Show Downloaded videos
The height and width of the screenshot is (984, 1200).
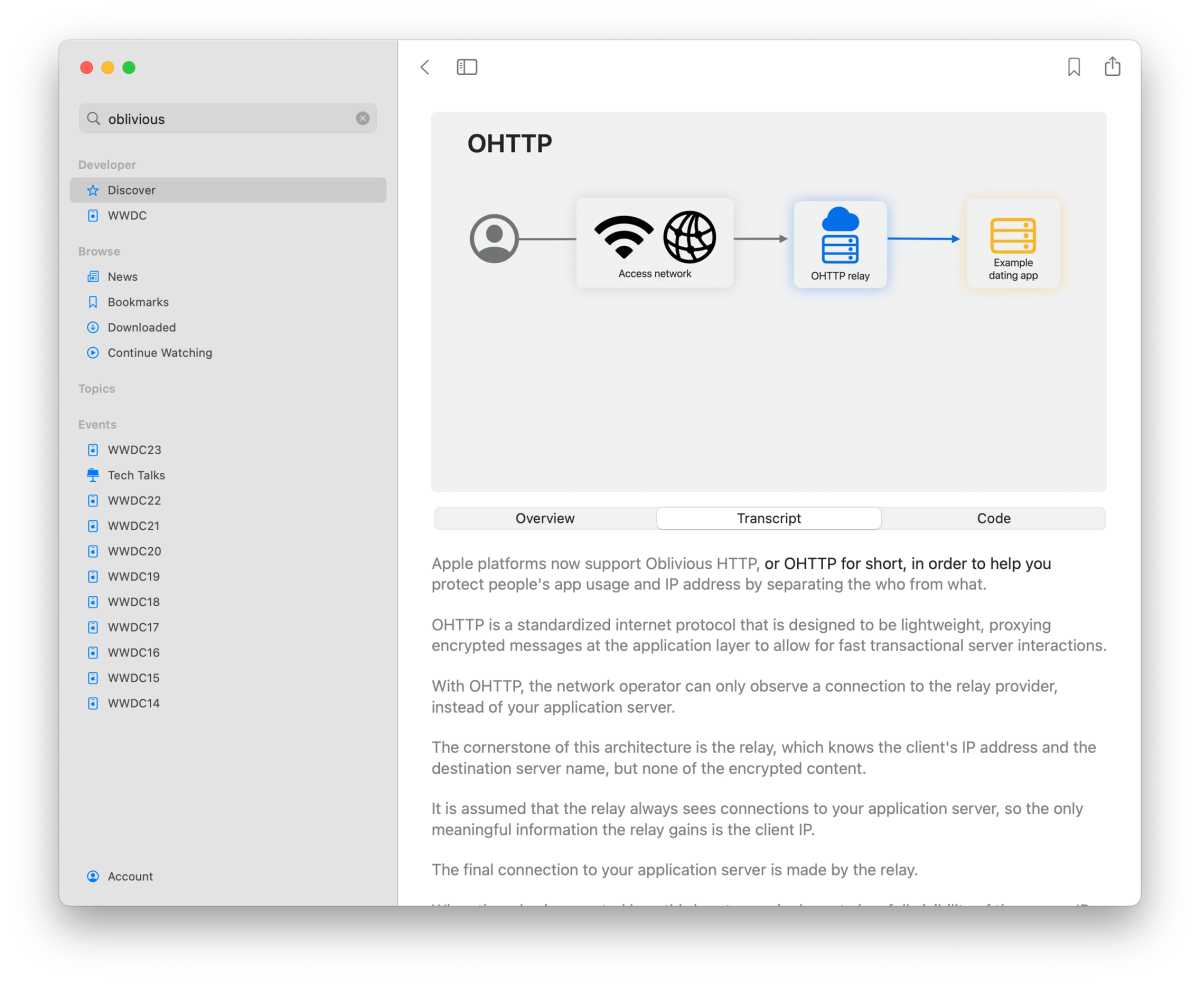tap(141, 327)
